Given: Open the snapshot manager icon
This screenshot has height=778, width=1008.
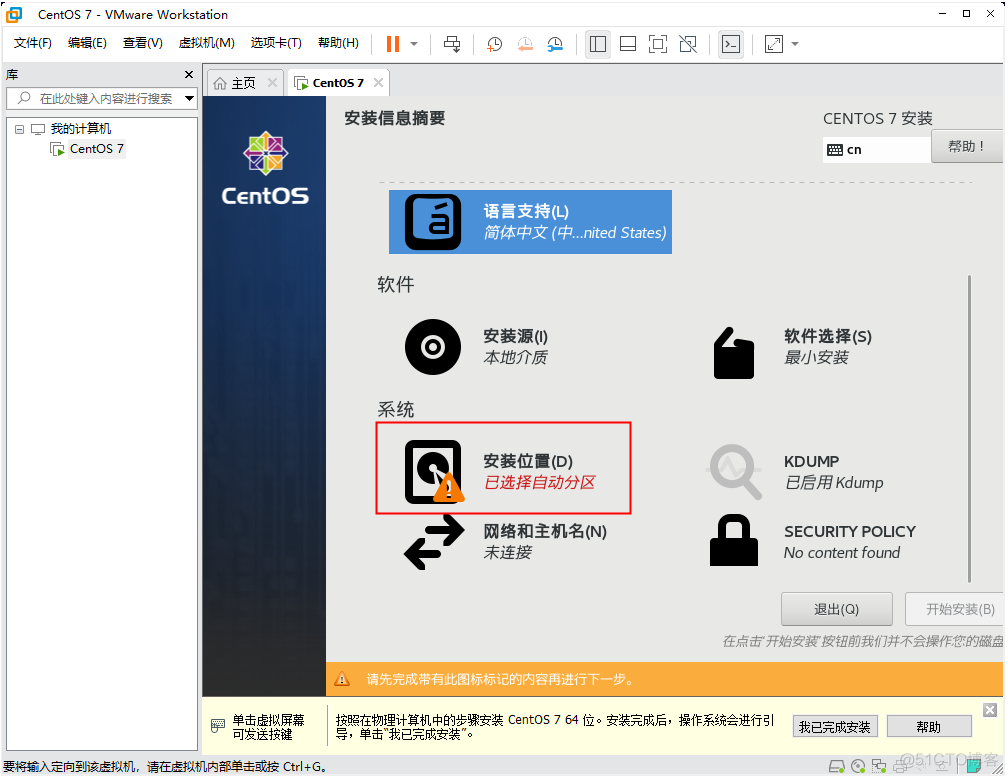Looking at the screenshot, I should (x=555, y=44).
